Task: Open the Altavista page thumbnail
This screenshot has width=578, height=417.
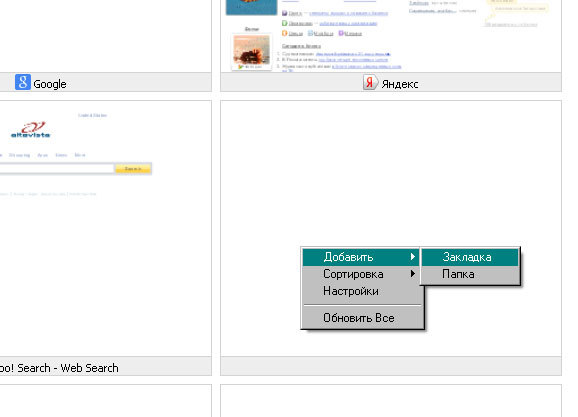Action: [x=105, y=228]
